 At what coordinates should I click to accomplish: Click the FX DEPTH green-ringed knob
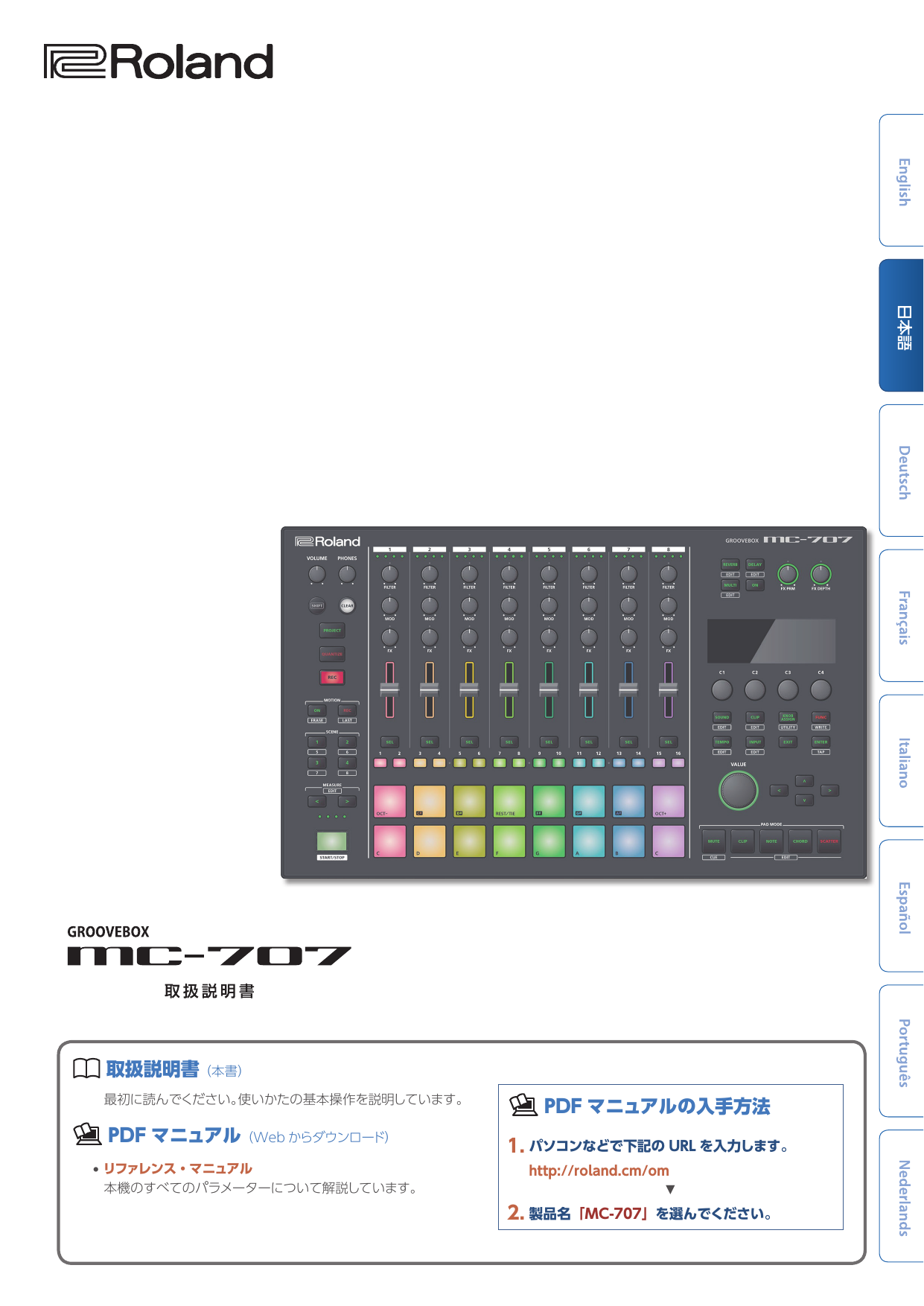(821, 574)
